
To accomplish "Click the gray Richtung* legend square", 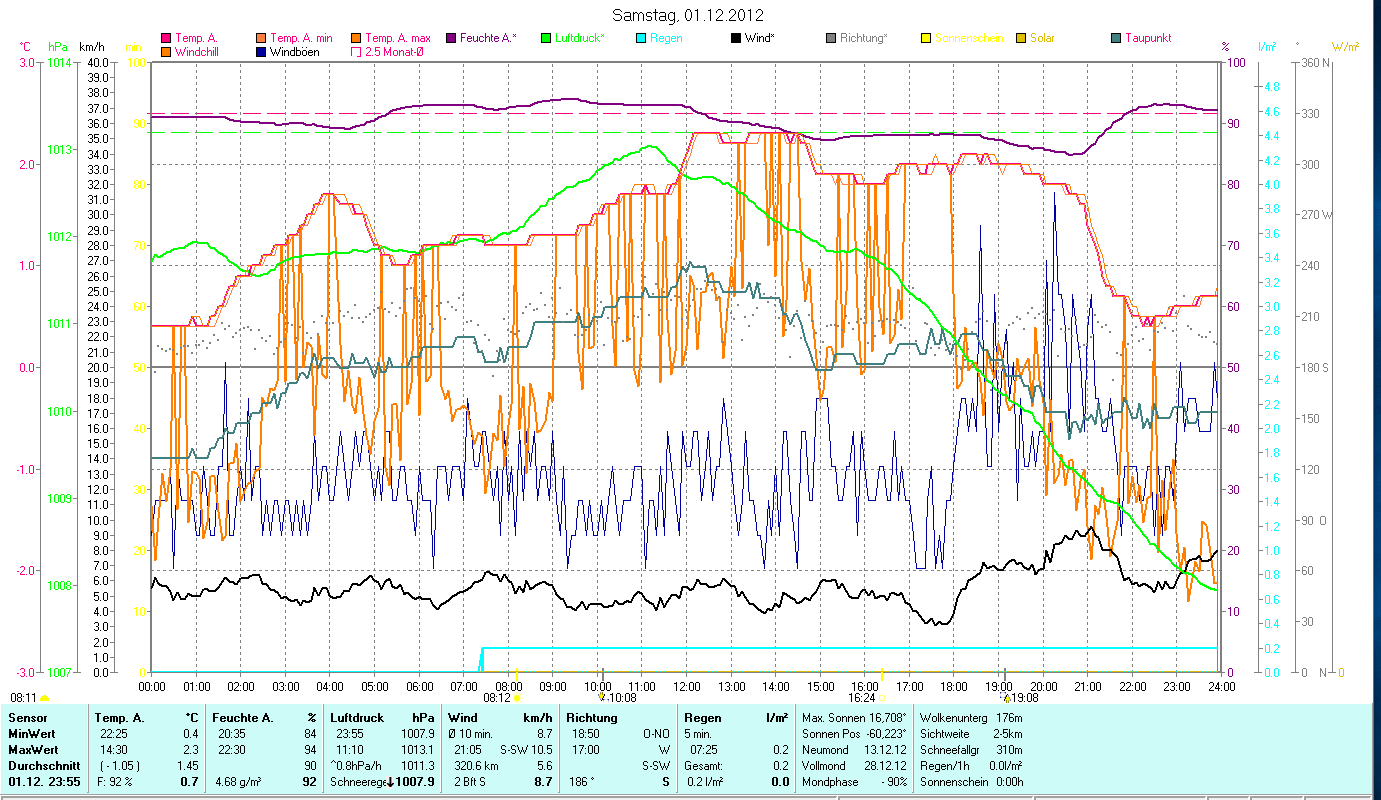I will [830, 38].
